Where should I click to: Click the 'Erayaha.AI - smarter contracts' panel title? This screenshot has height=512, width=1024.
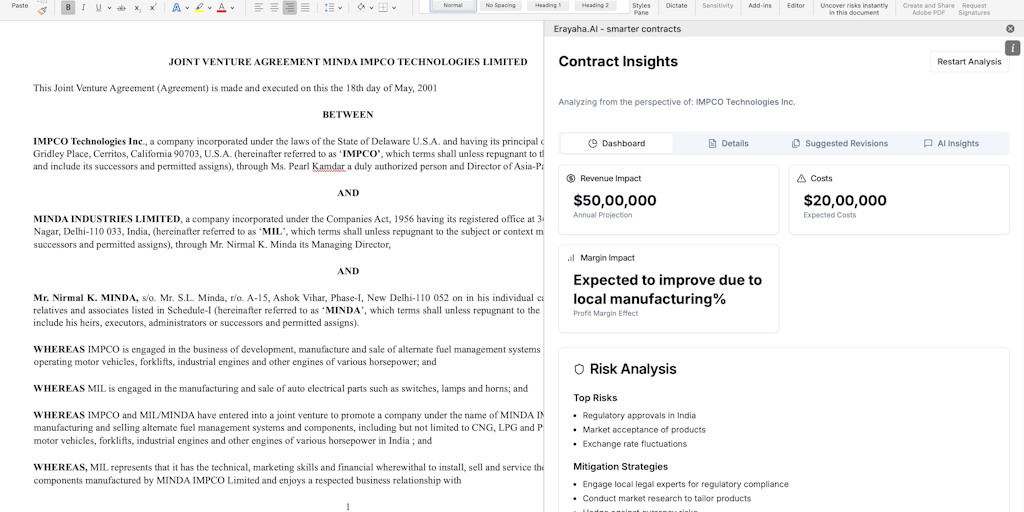[x=617, y=29]
